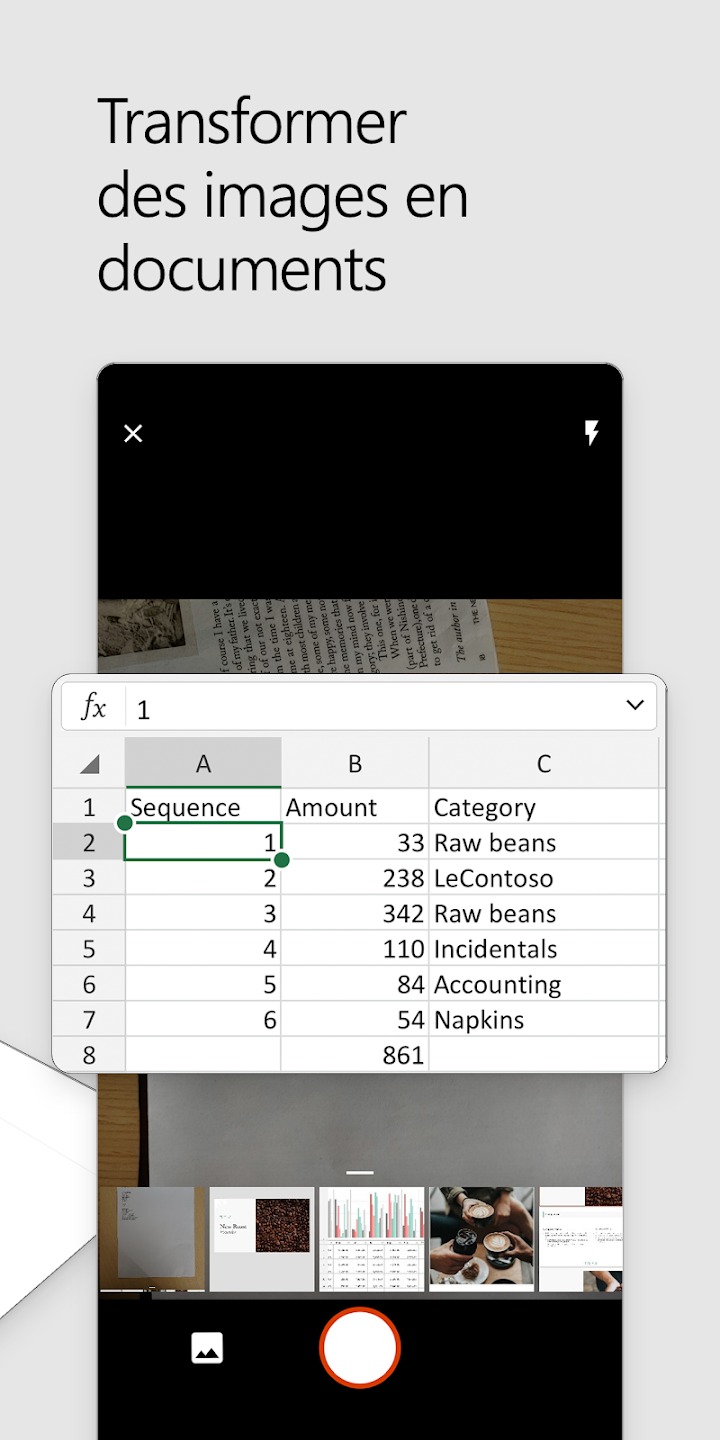The height and width of the screenshot is (1440, 720).
Task: Click the bottom-right selection handle of cell A2
Action: pyautogui.click(x=281, y=860)
